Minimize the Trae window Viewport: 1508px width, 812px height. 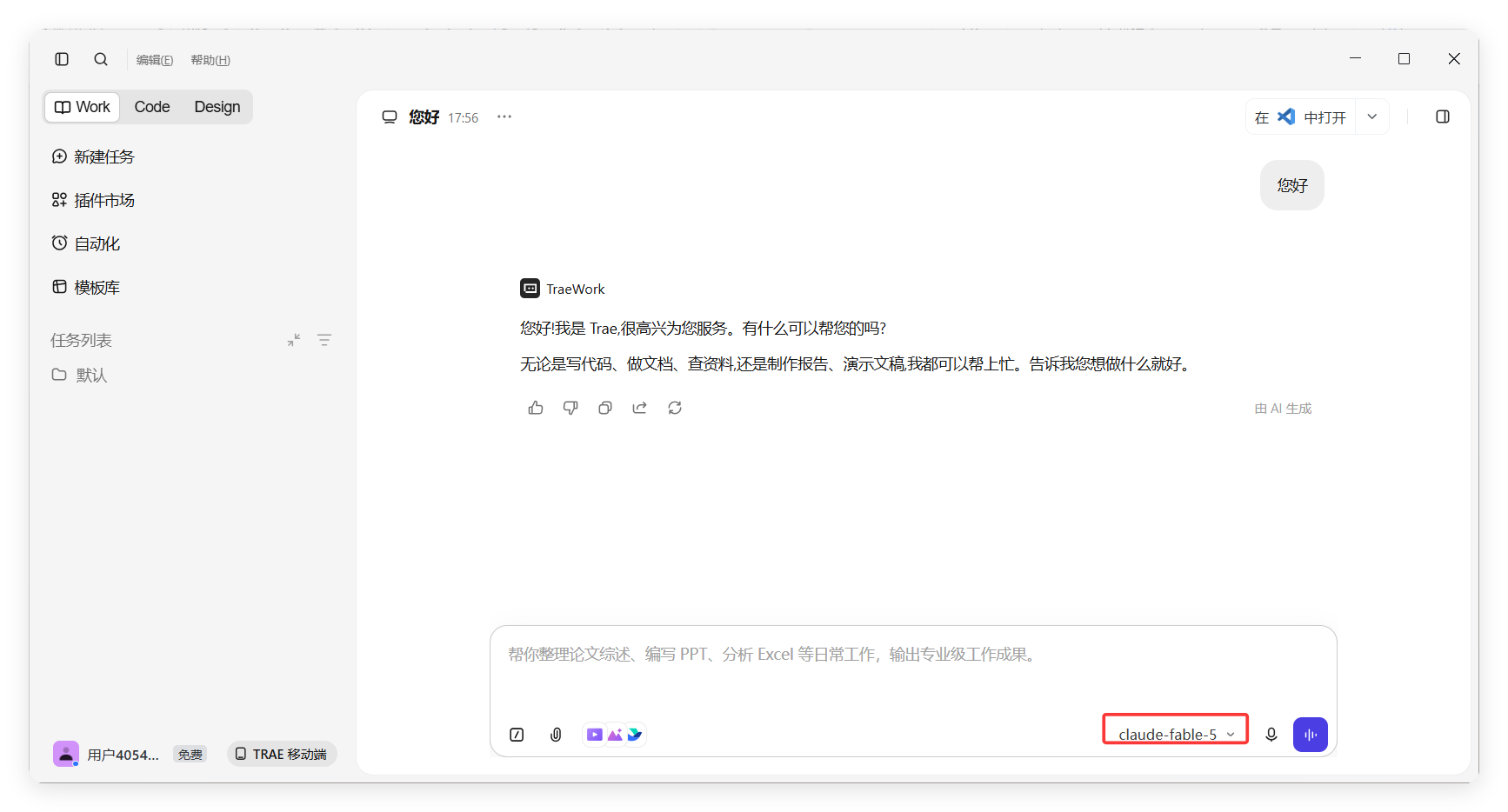tap(1355, 58)
